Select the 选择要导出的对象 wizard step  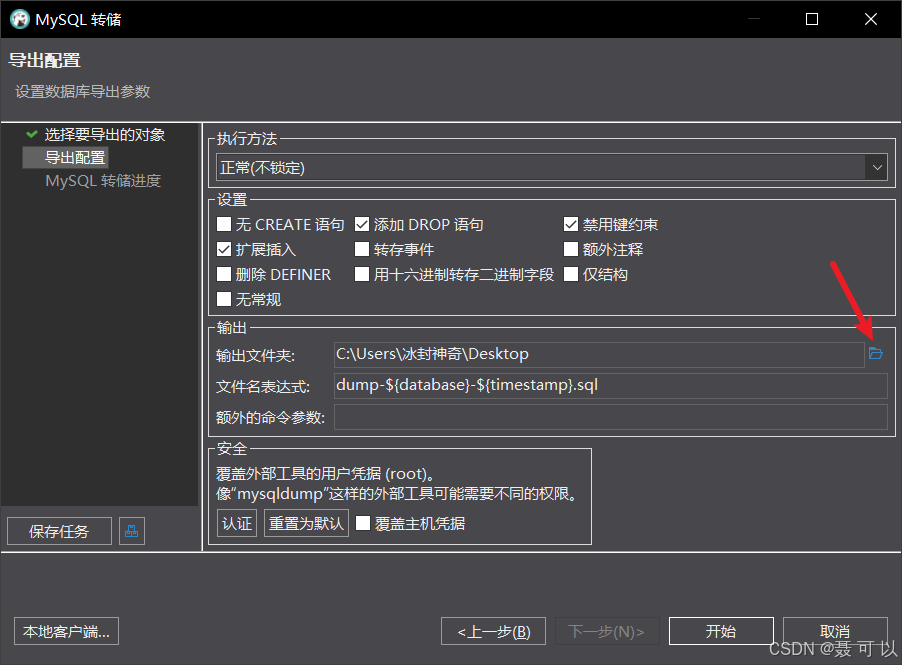pos(105,135)
